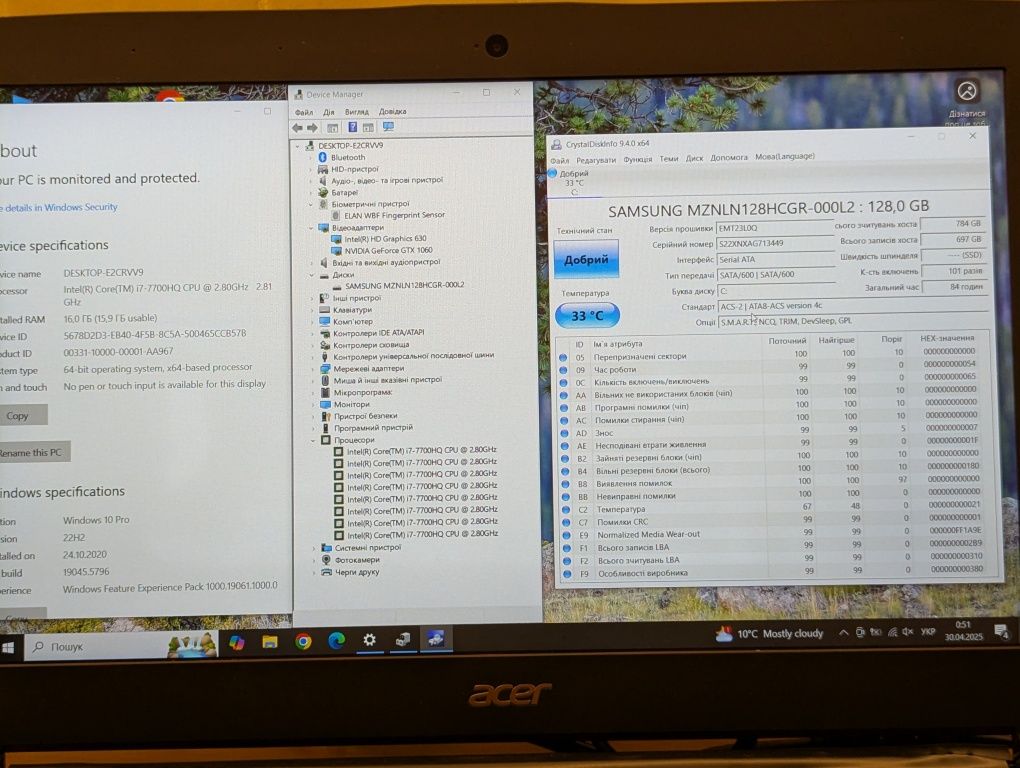Screen dimensions: 1020x768
Task: Collapse the Процесори category
Action: coord(313,440)
